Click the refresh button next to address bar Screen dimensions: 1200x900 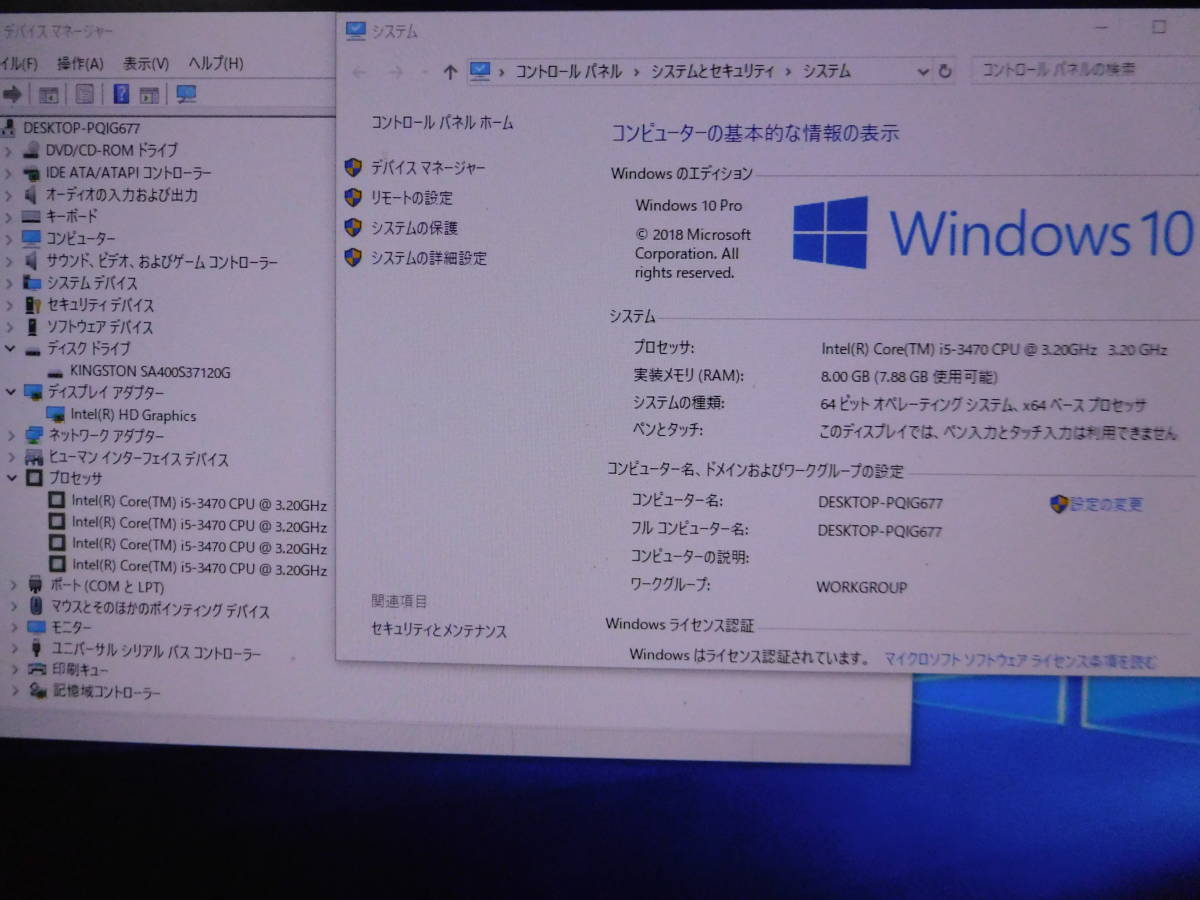(946, 72)
